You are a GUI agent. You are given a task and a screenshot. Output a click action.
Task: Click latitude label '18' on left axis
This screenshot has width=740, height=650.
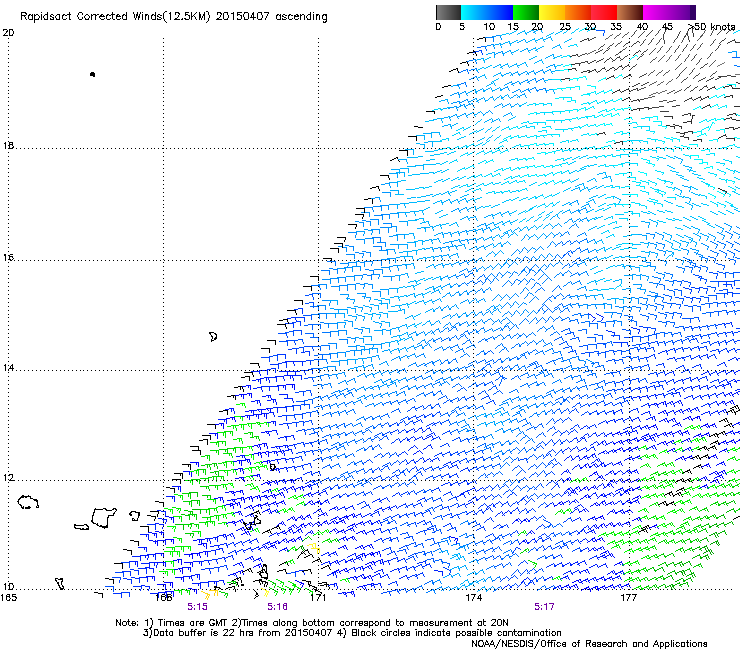coord(8,145)
